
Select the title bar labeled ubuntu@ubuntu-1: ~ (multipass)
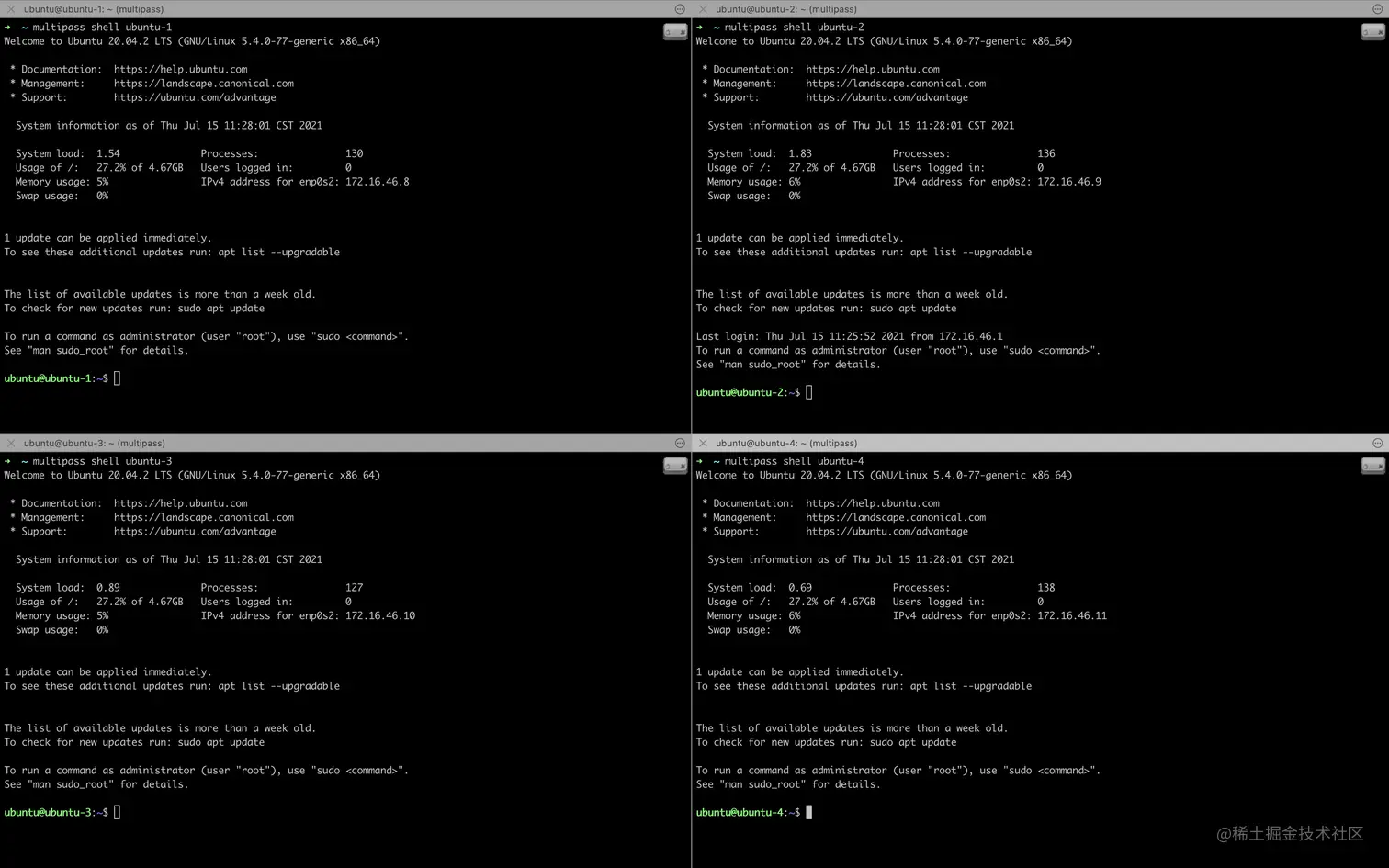pyautogui.click(x=345, y=9)
